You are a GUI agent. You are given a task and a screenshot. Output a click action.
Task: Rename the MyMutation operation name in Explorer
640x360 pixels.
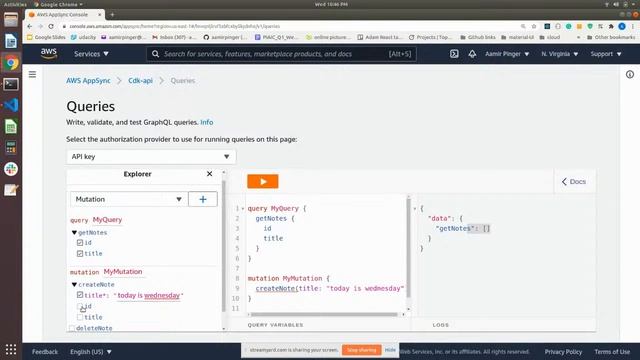click(x=123, y=271)
